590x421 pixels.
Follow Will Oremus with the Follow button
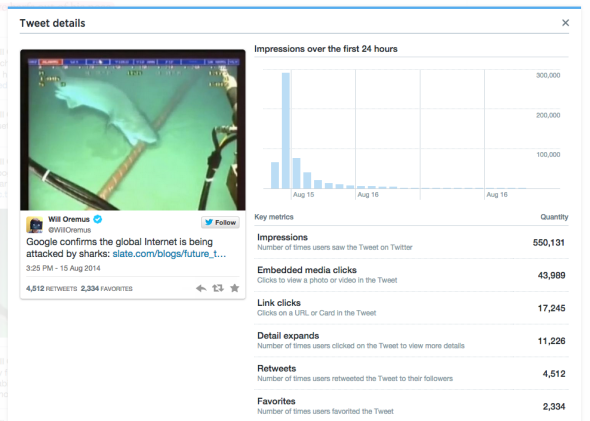pyautogui.click(x=220, y=222)
